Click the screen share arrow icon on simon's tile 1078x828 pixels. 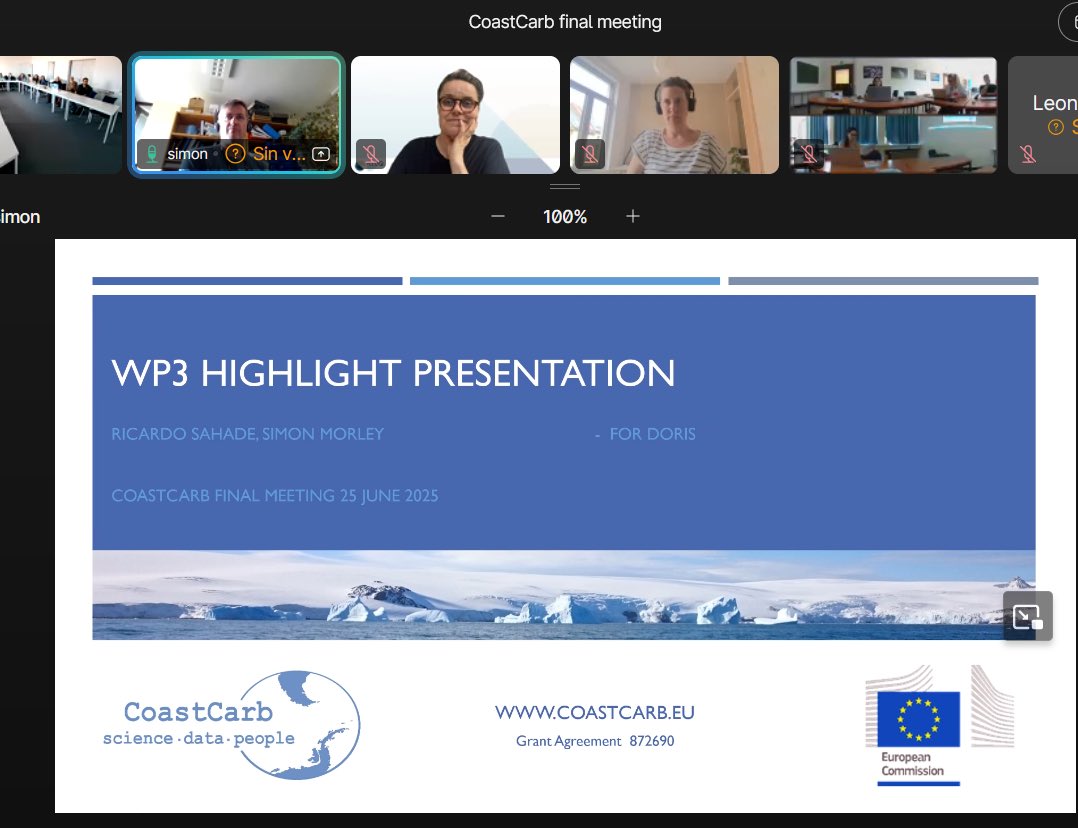[321, 154]
